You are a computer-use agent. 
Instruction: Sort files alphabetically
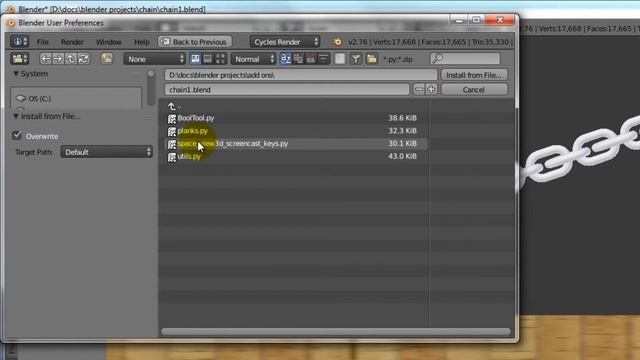point(285,59)
